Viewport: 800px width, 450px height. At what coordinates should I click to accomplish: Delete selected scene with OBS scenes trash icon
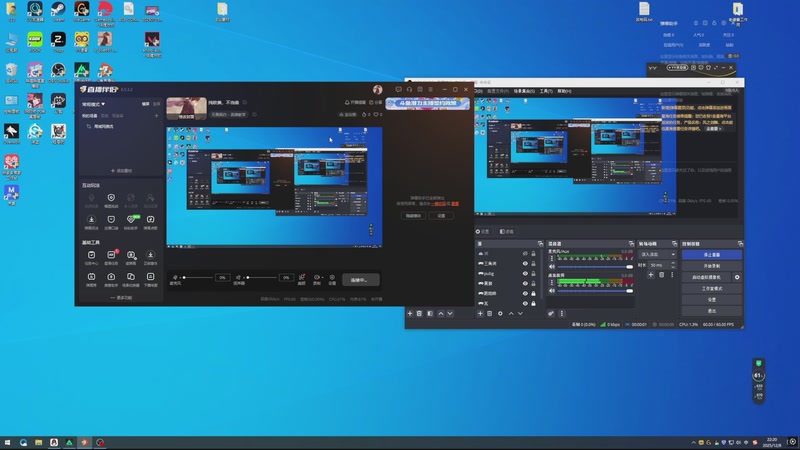click(419, 314)
